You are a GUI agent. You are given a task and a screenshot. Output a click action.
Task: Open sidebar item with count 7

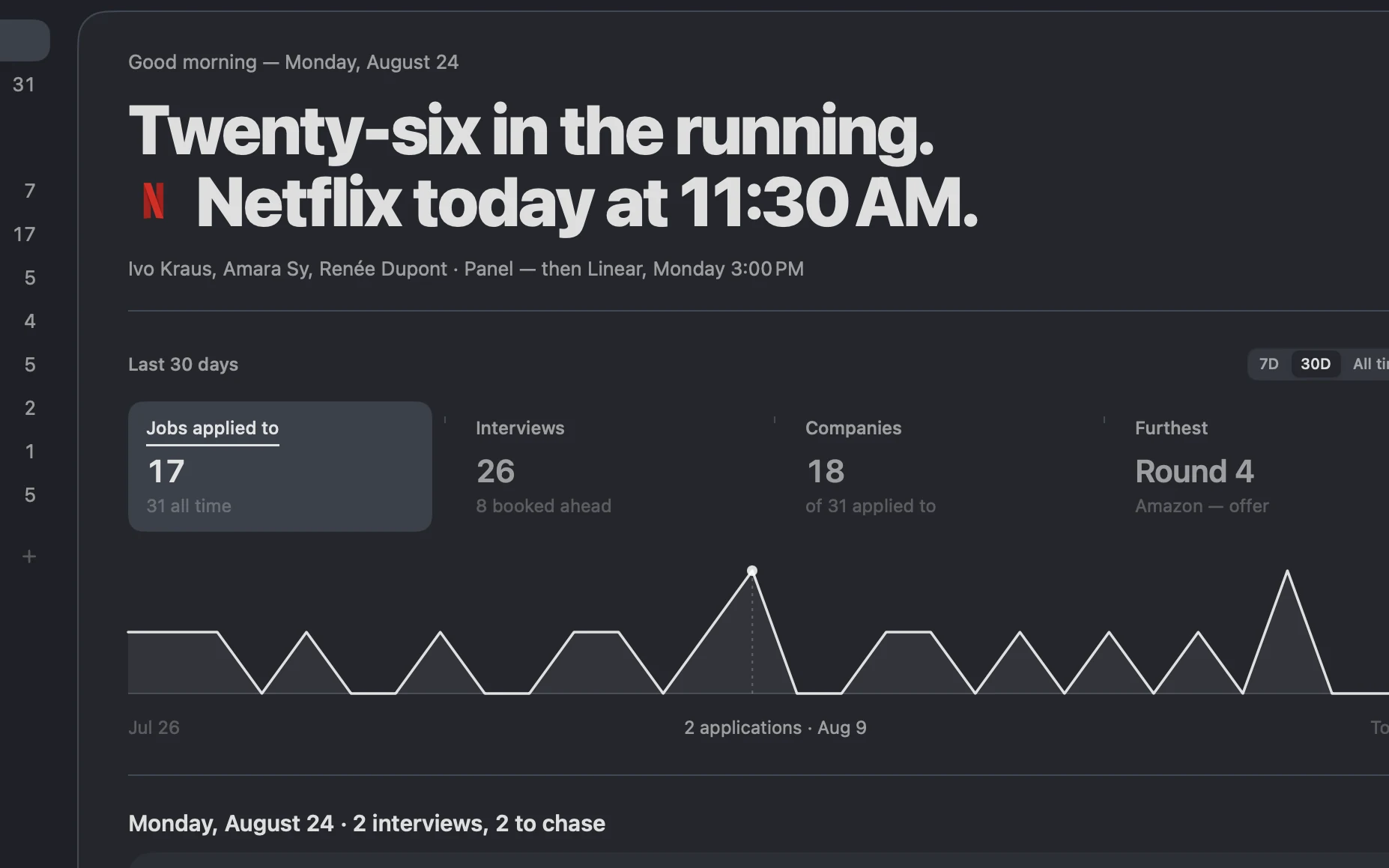click(x=30, y=191)
